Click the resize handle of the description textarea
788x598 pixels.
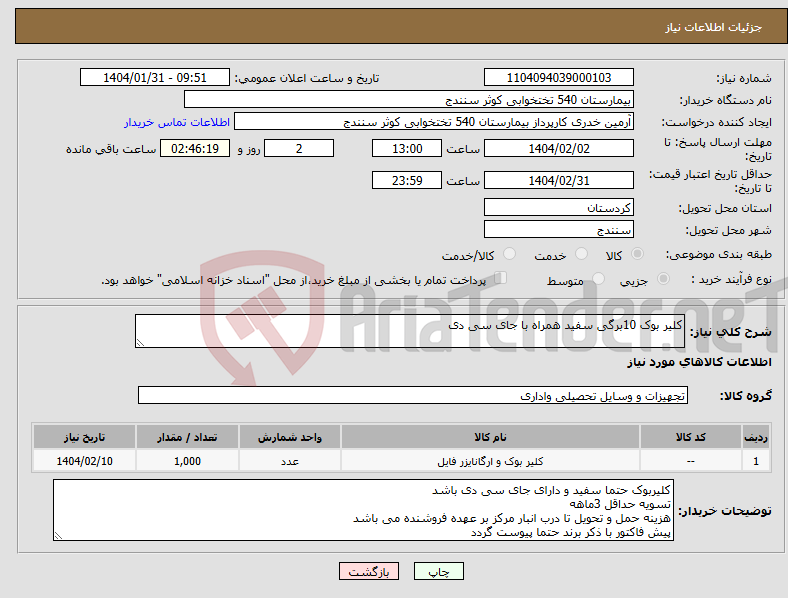click(x=140, y=343)
